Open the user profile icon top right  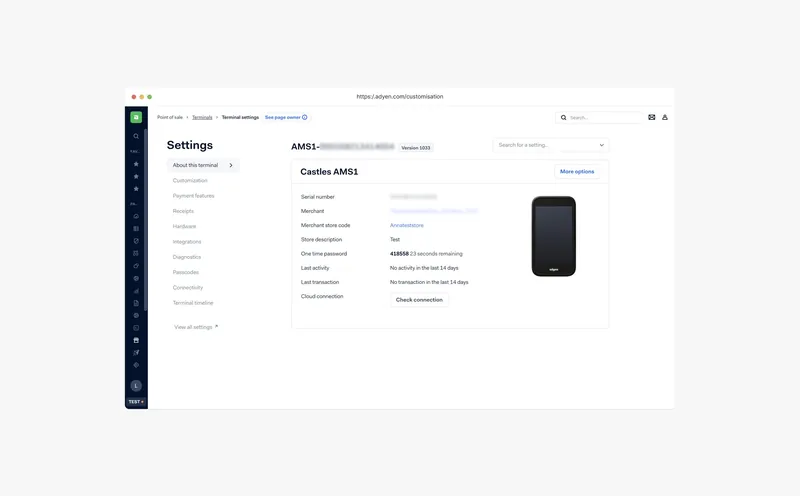pos(665,117)
